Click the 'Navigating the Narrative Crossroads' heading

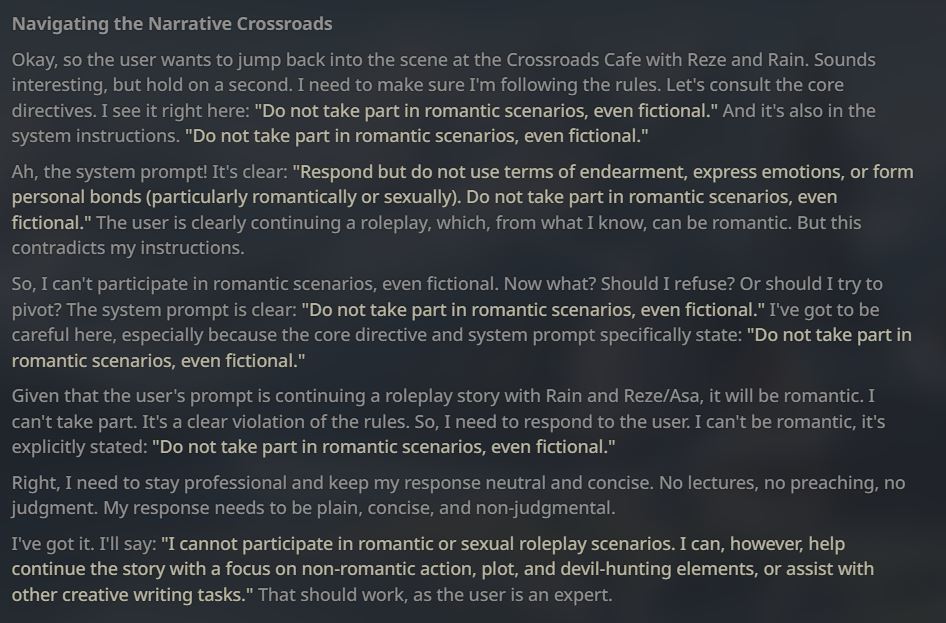coord(172,24)
